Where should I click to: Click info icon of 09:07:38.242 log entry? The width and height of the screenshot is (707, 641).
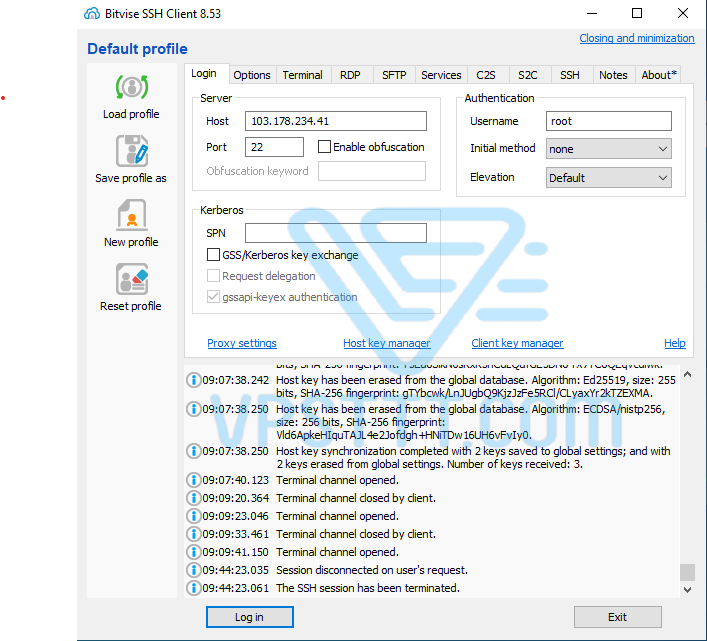(x=193, y=380)
